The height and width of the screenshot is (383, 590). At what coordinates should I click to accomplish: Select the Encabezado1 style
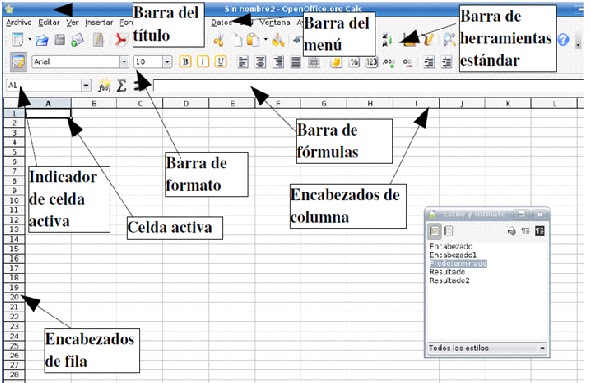click(453, 255)
